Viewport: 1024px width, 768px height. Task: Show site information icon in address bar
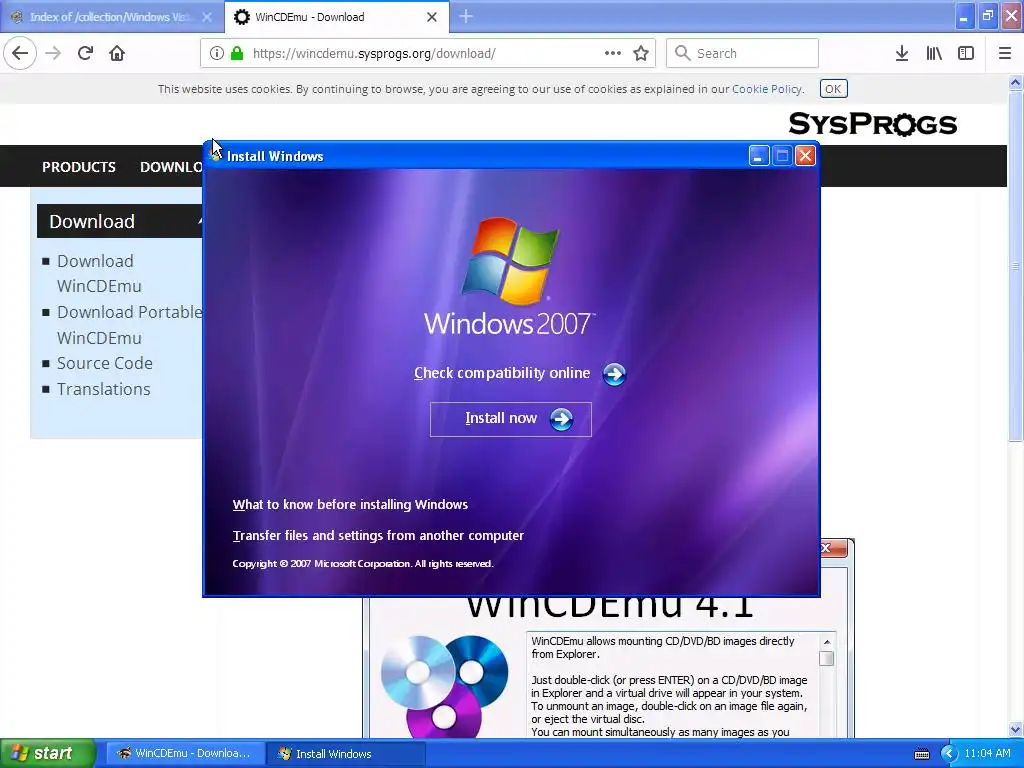(217, 53)
